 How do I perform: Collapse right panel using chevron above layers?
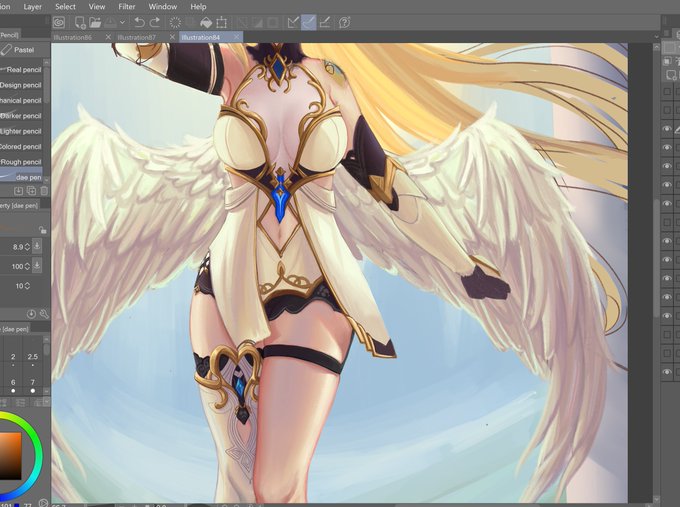657,37
